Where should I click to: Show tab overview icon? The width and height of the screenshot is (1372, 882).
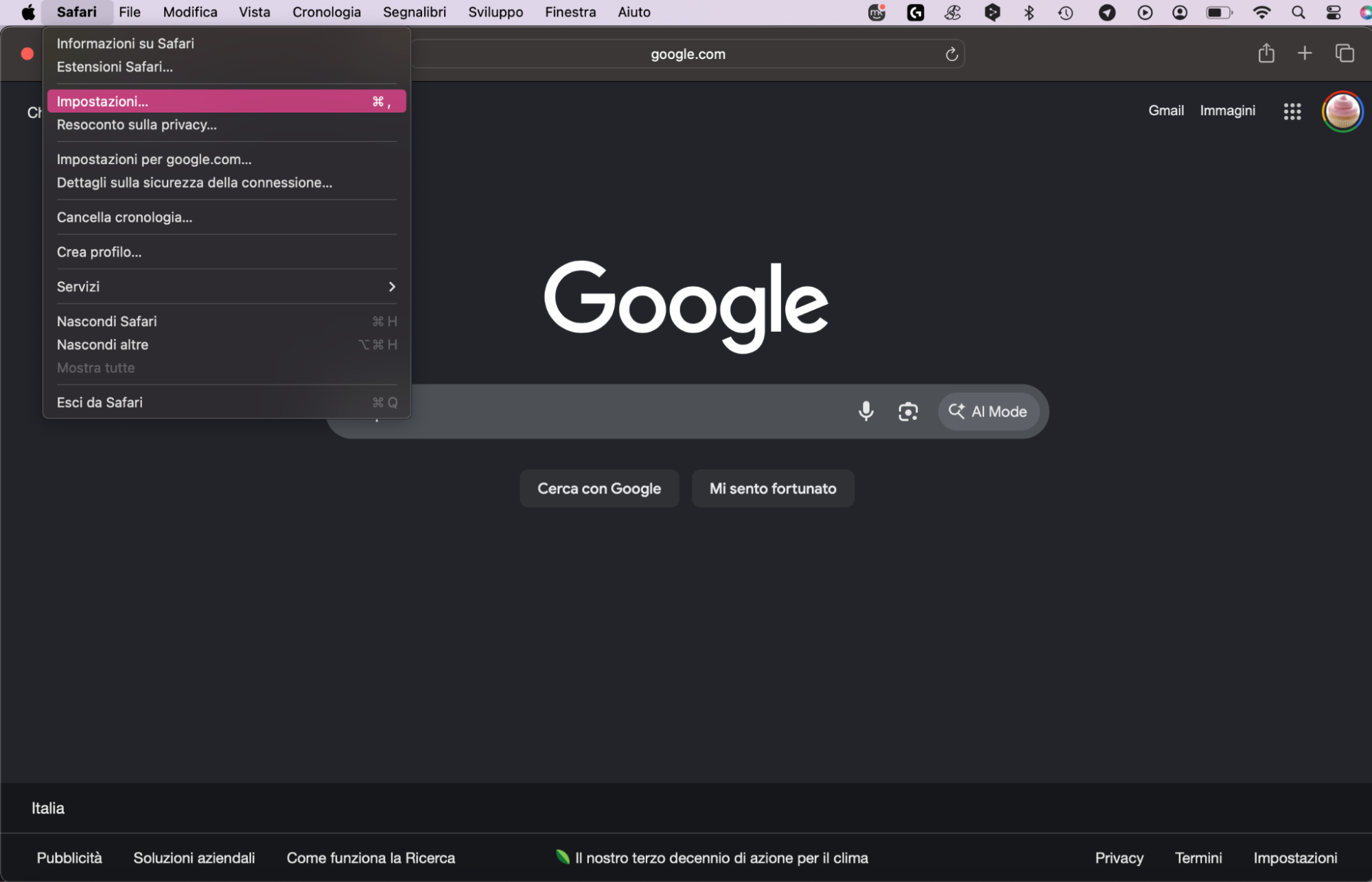[x=1345, y=53]
